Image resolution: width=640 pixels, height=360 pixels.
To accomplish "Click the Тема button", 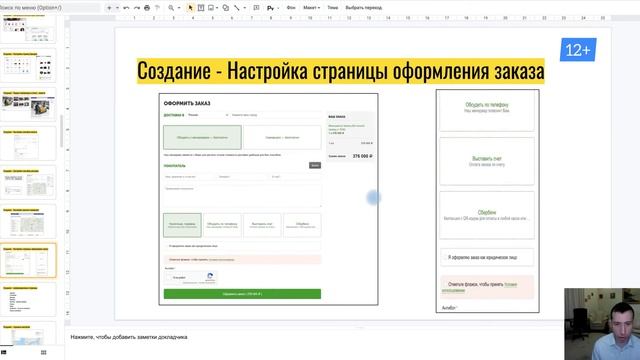I will [x=333, y=8].
